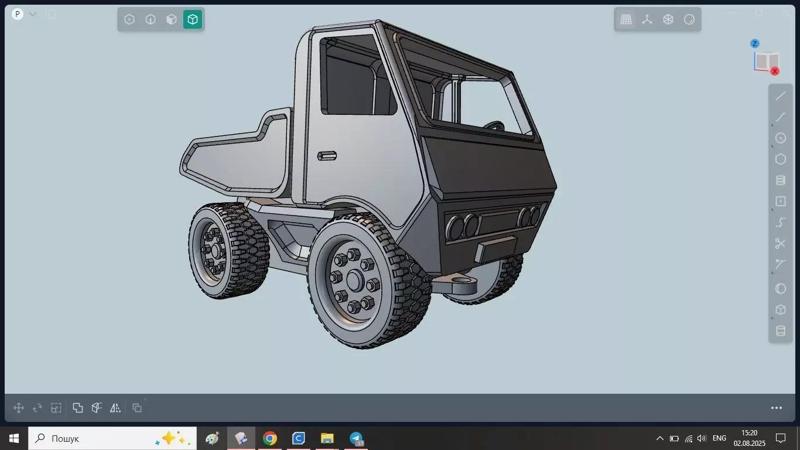Open the three-dots more commands menu
The image size is (800, 450).
(x=777, y=408)
